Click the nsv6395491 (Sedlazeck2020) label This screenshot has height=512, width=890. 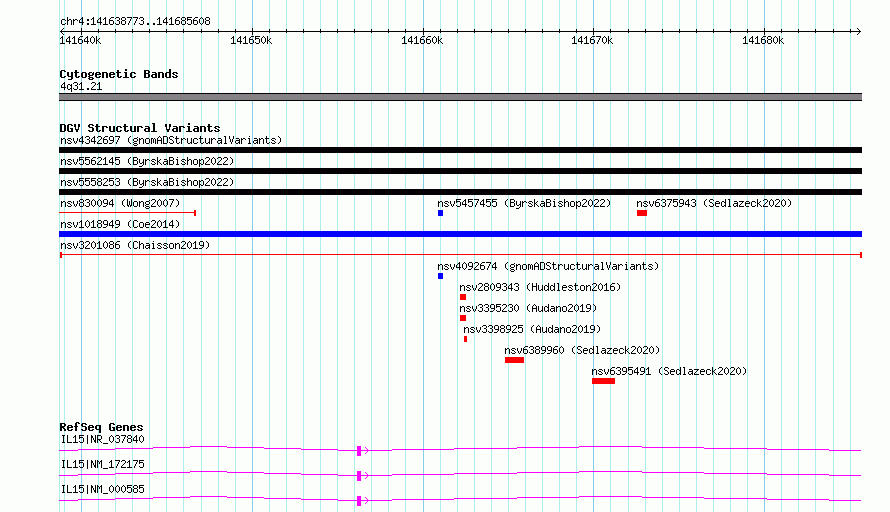(x=669, y=371)
